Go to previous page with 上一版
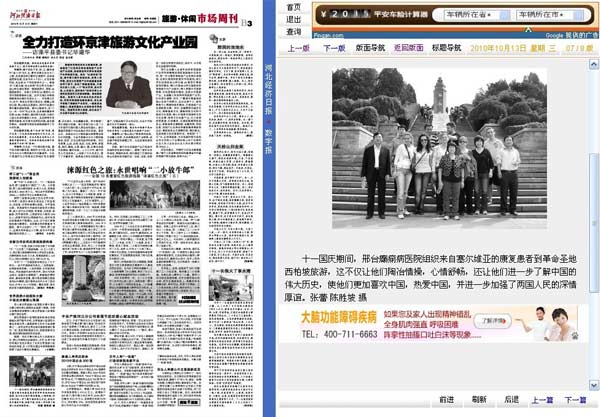 click(x=299, y=48)
